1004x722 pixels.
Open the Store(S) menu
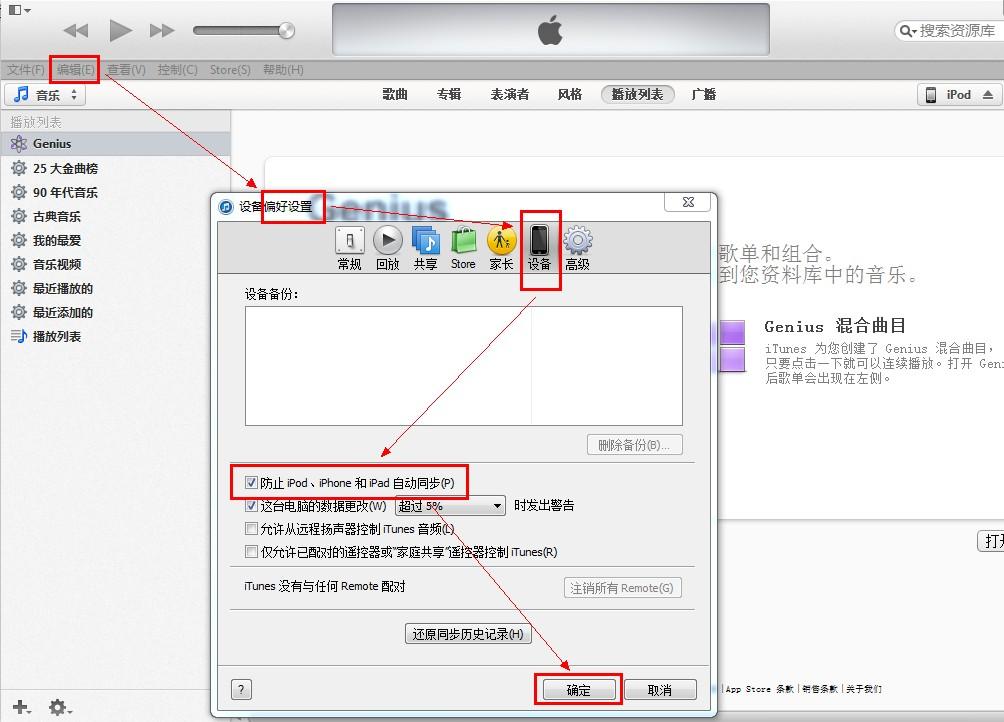[x=230, y=70]
